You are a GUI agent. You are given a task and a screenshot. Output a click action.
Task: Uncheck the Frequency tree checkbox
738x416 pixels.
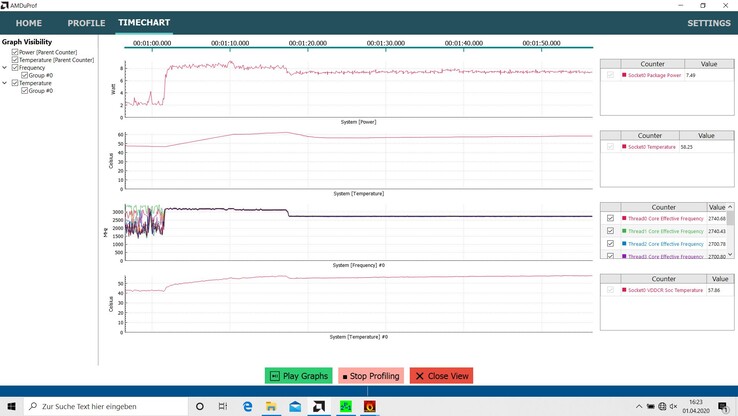[x=15, y=68]
